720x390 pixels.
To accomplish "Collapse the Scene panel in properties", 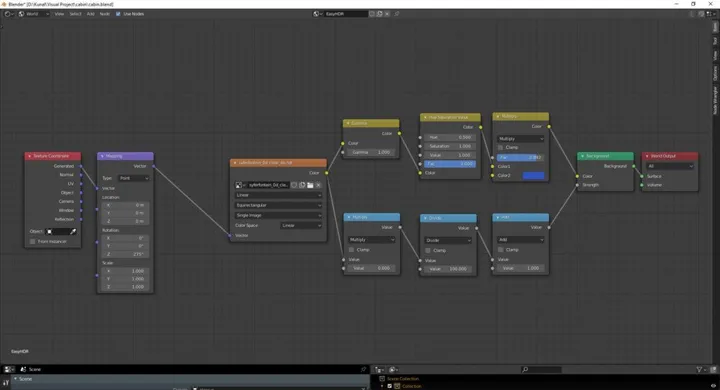I will [x=16, y=379].
